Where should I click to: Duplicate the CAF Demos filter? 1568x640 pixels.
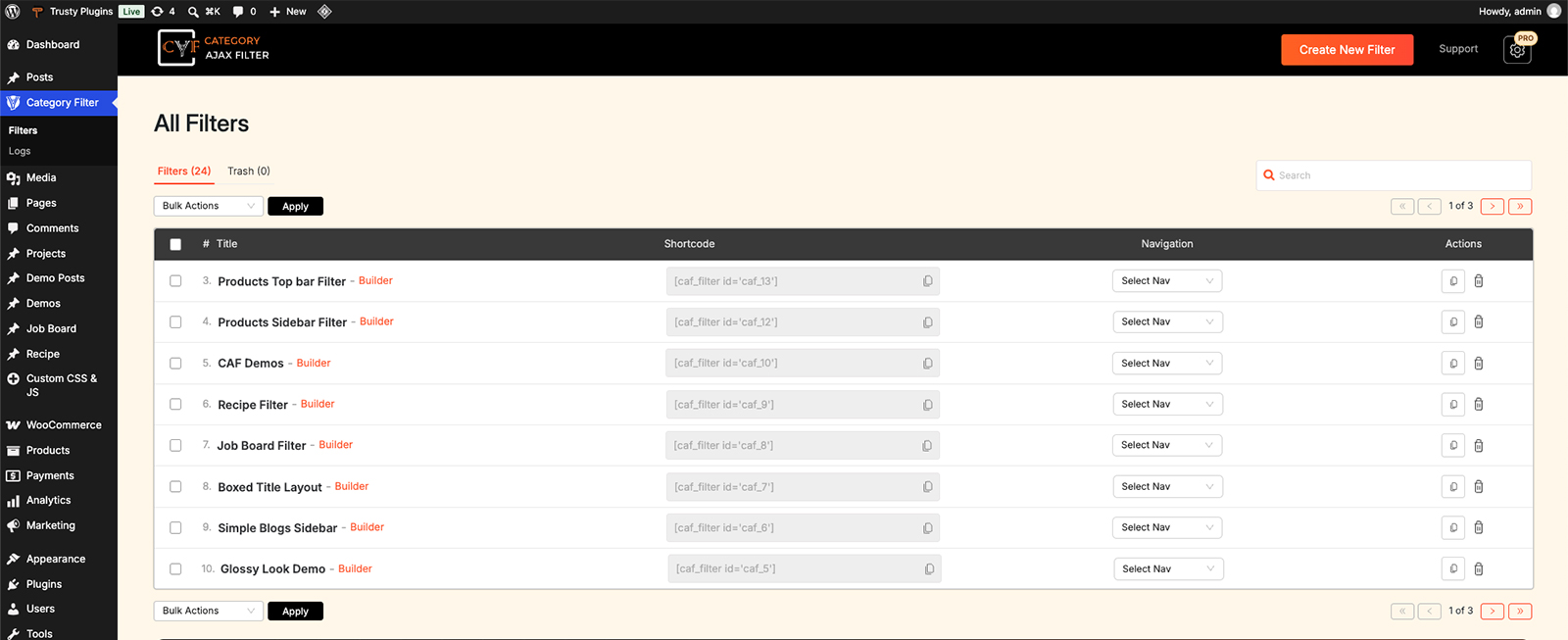1453,364
